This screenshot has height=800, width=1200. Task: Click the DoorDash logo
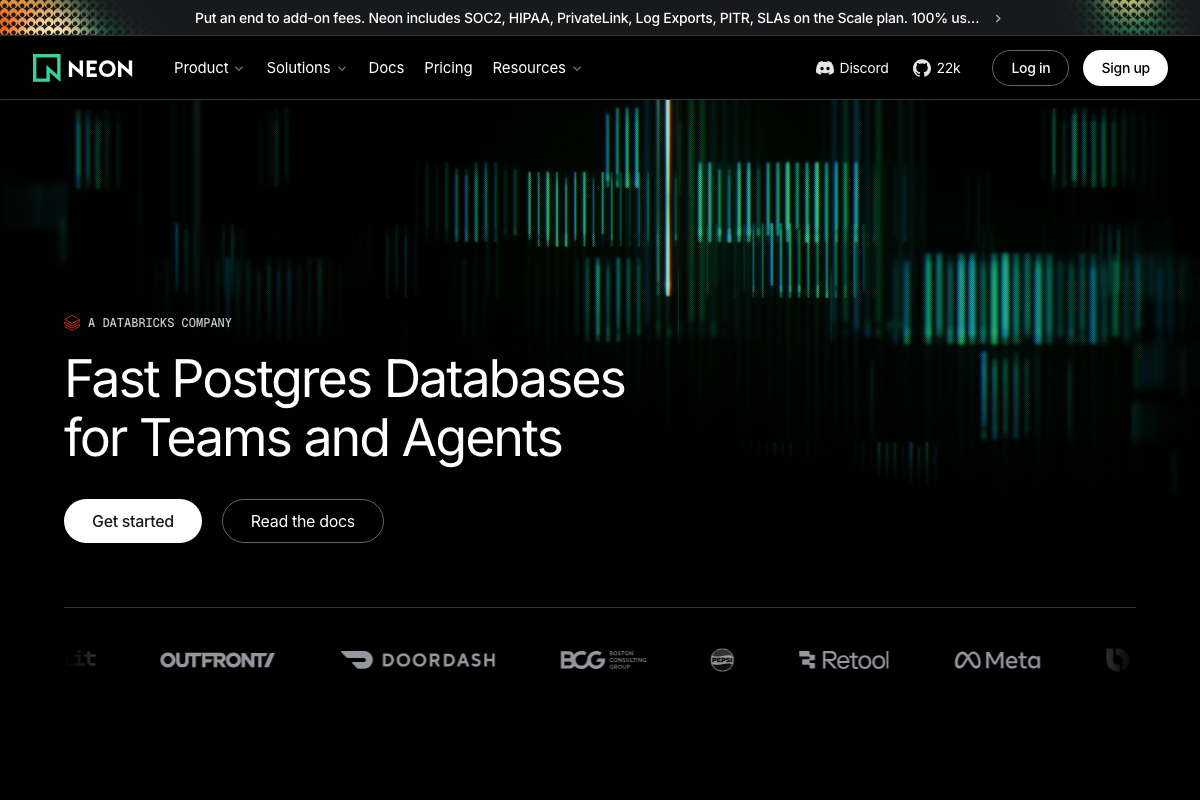(x=418, y=660)
